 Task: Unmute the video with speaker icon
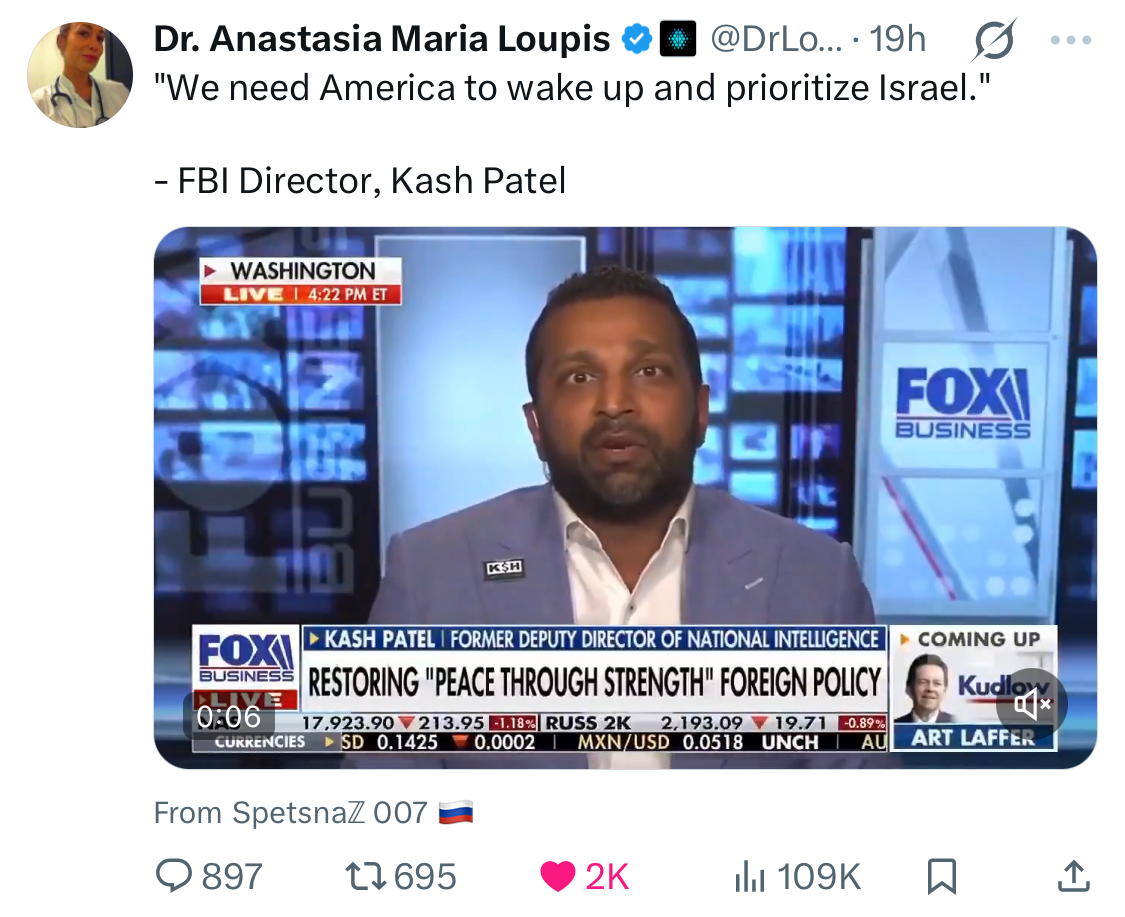pos(1032,704)
